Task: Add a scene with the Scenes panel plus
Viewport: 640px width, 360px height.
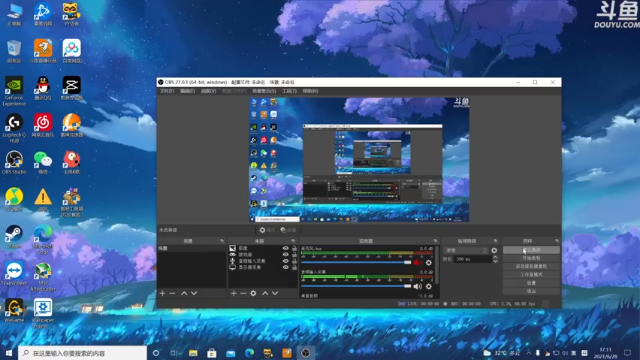Action: click(x=162, y=293)
